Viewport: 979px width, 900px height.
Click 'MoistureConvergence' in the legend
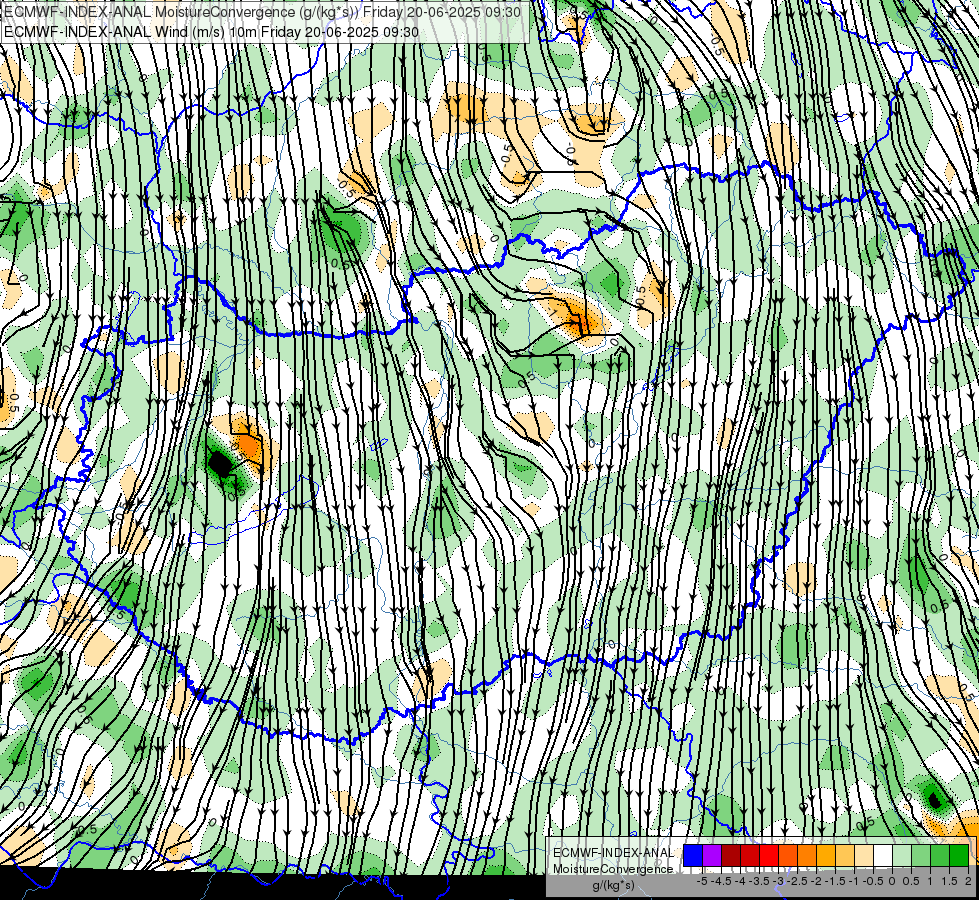(x=613, y=869)
